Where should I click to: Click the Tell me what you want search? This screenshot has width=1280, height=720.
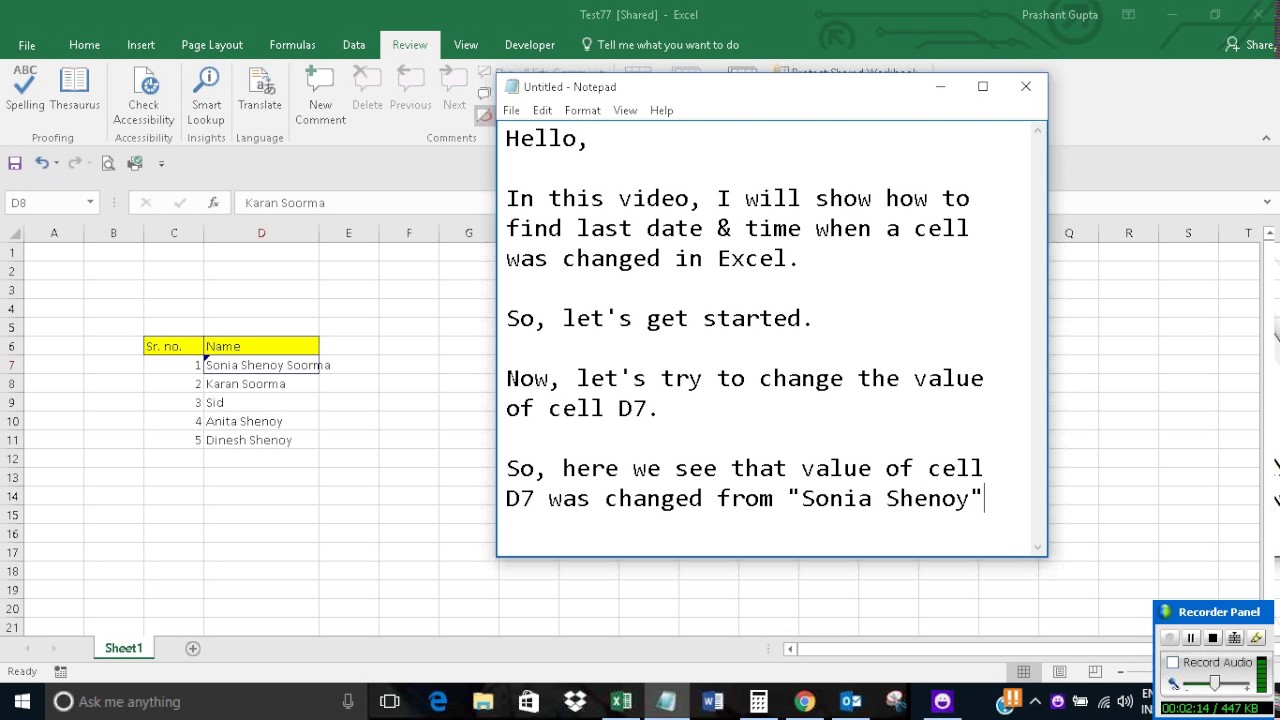click(660, 45)
